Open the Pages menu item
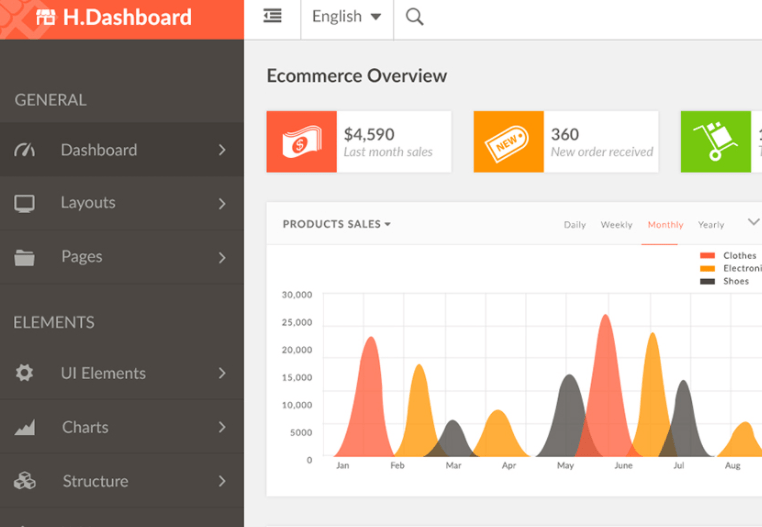 click(x=121, y=257)
